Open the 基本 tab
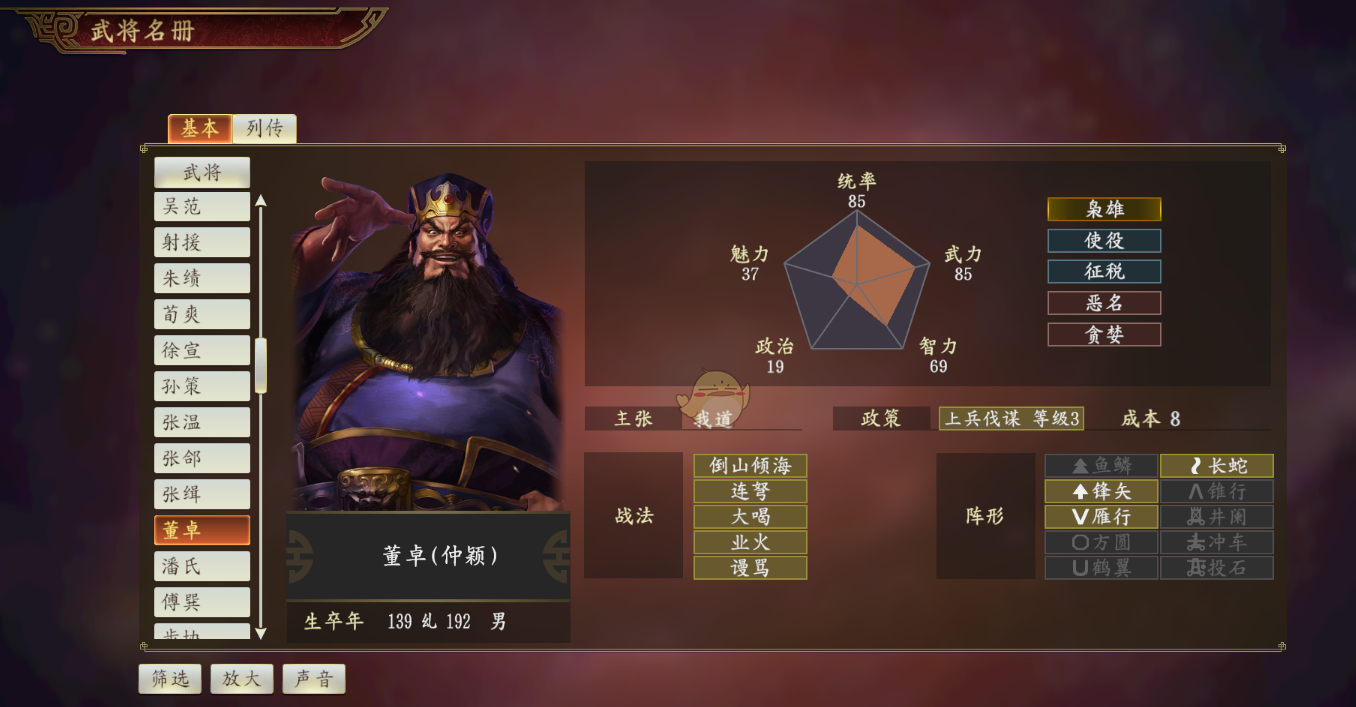Image resolution: width=1356 pixels, height=707 pixels. coord(200,129)
